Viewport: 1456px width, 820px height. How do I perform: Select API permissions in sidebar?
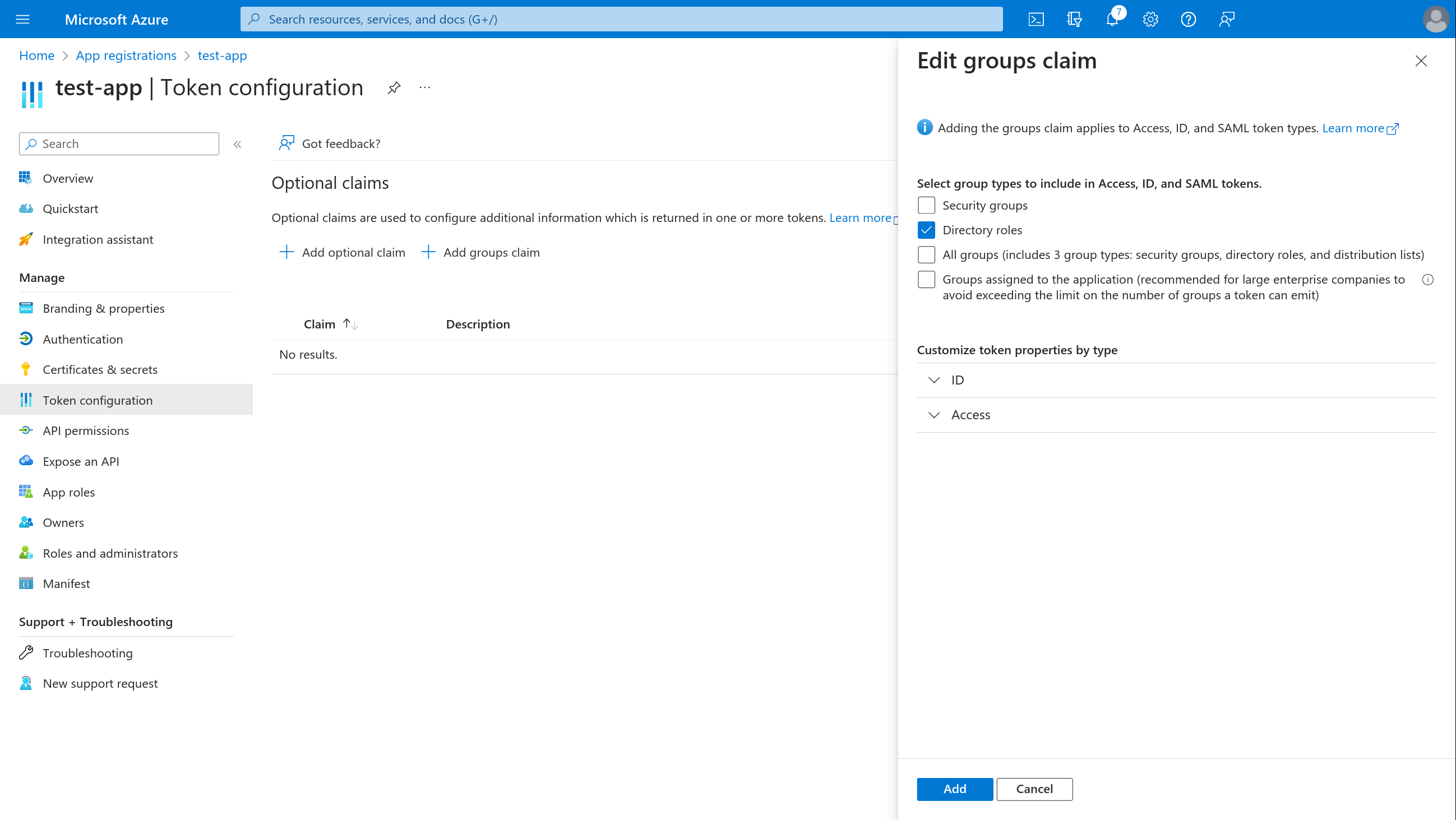(85, 430)
